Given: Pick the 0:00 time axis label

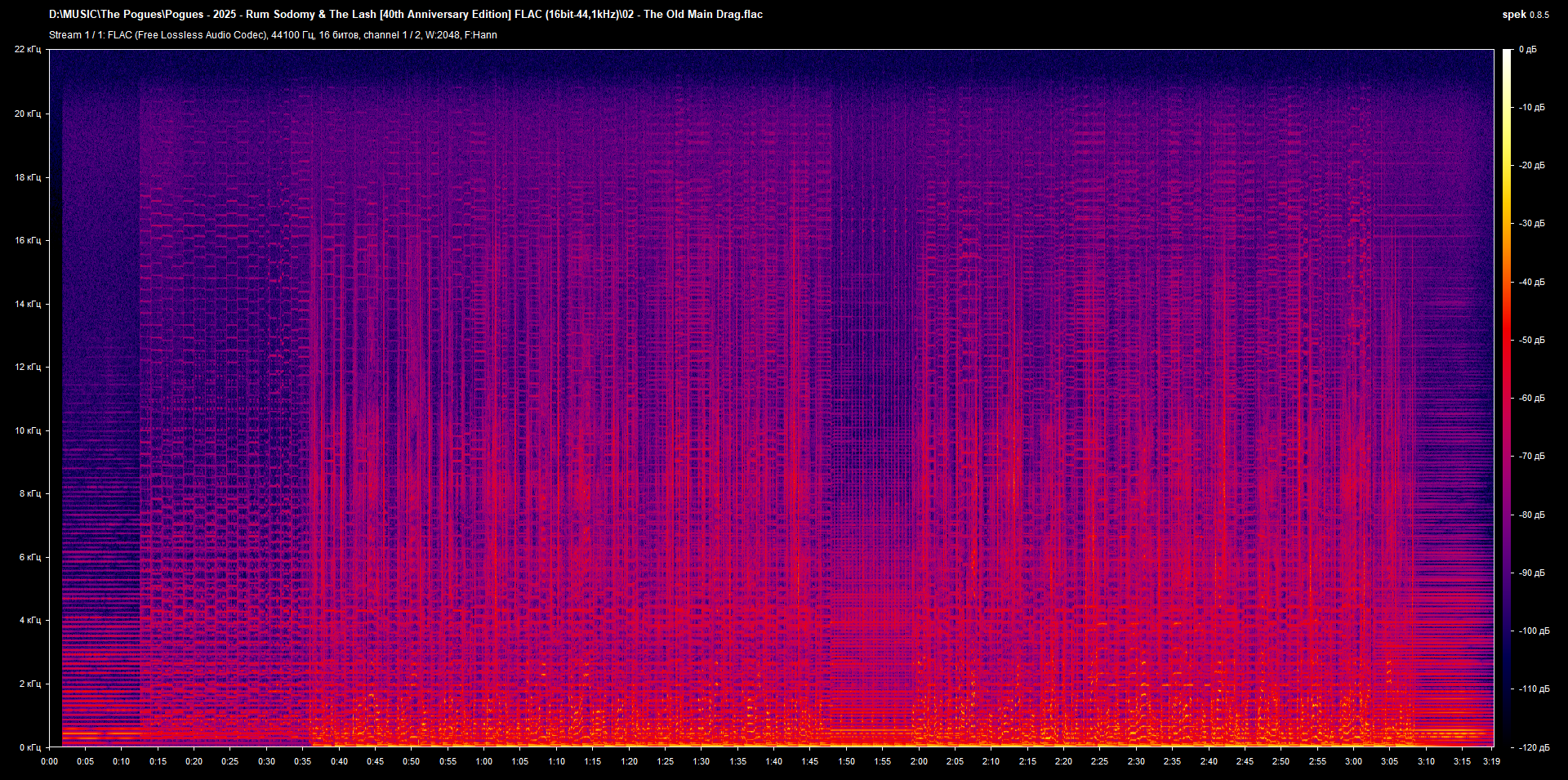Looking at the screenshot, I should point(50,761).
